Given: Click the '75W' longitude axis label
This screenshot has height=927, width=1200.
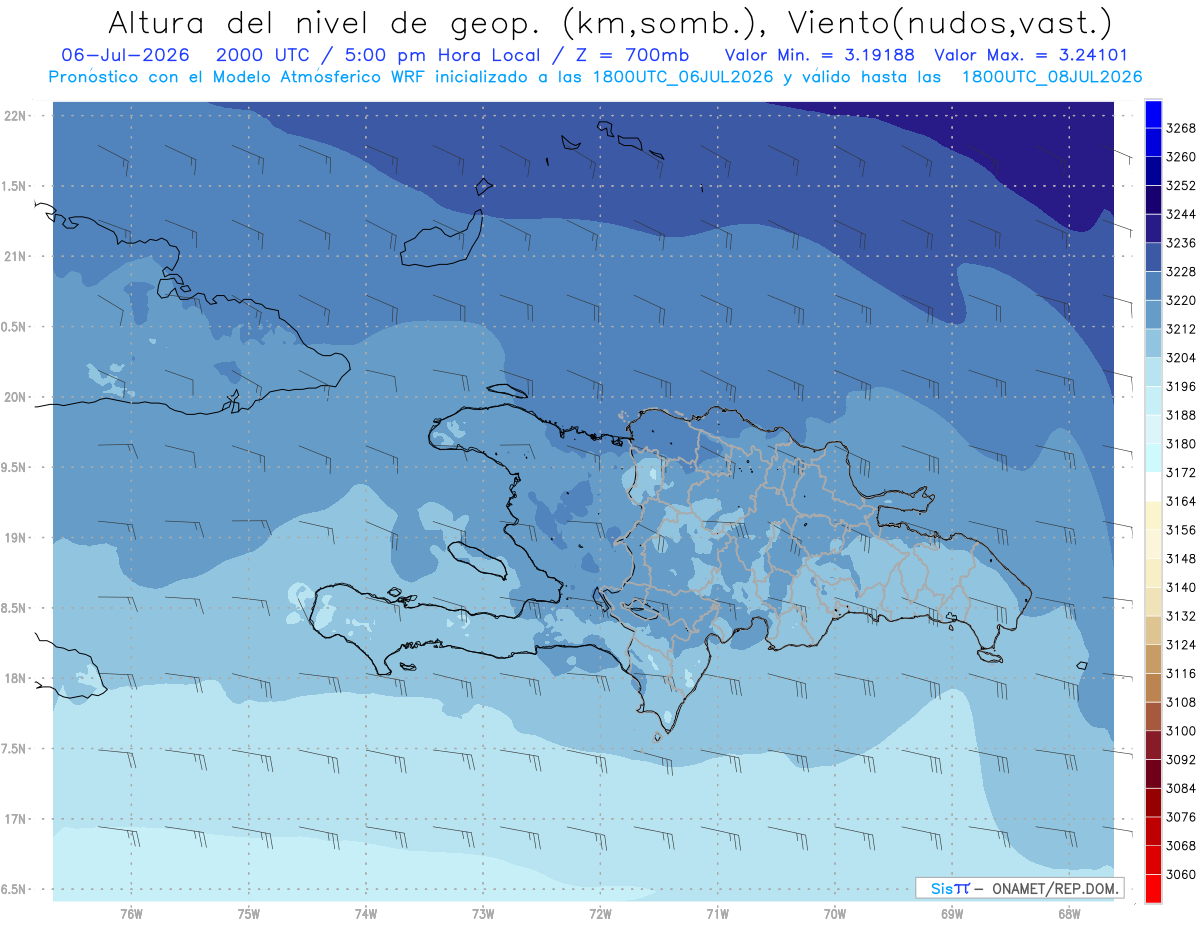Looking at the screenshot, I should (x=249, y=913).
